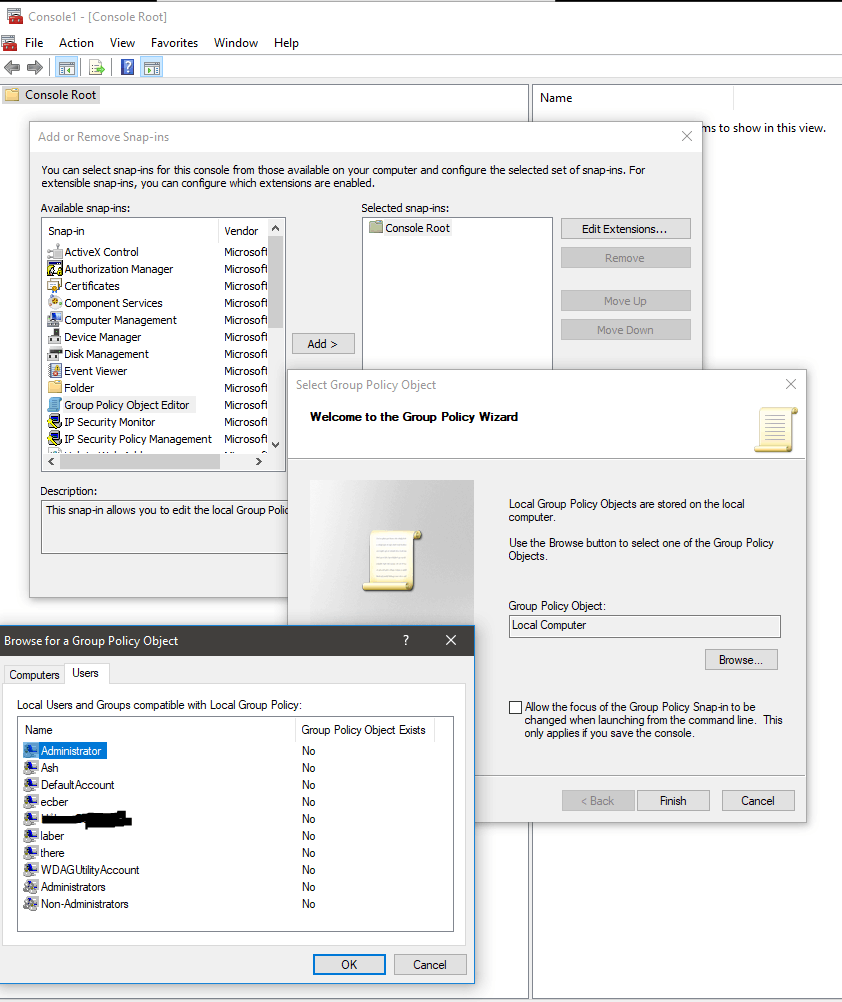Close the Select Group Policy Object wizard
The image size is (842, 1002).
point(791,384)
